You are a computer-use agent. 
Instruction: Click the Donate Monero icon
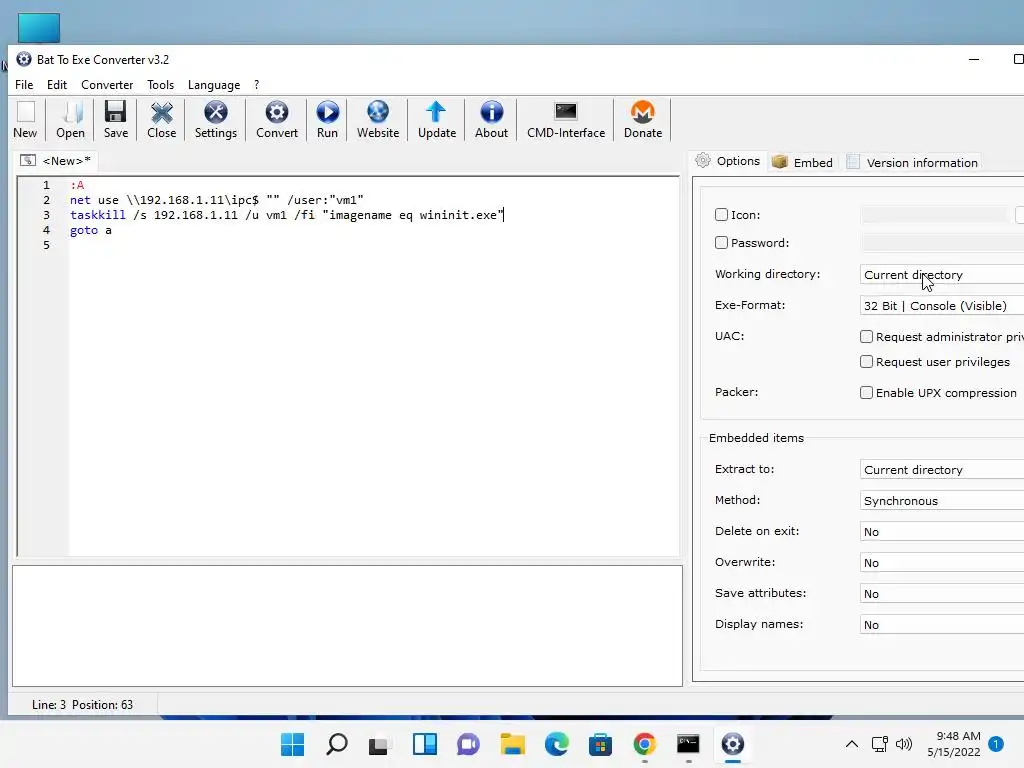point(643,120)
